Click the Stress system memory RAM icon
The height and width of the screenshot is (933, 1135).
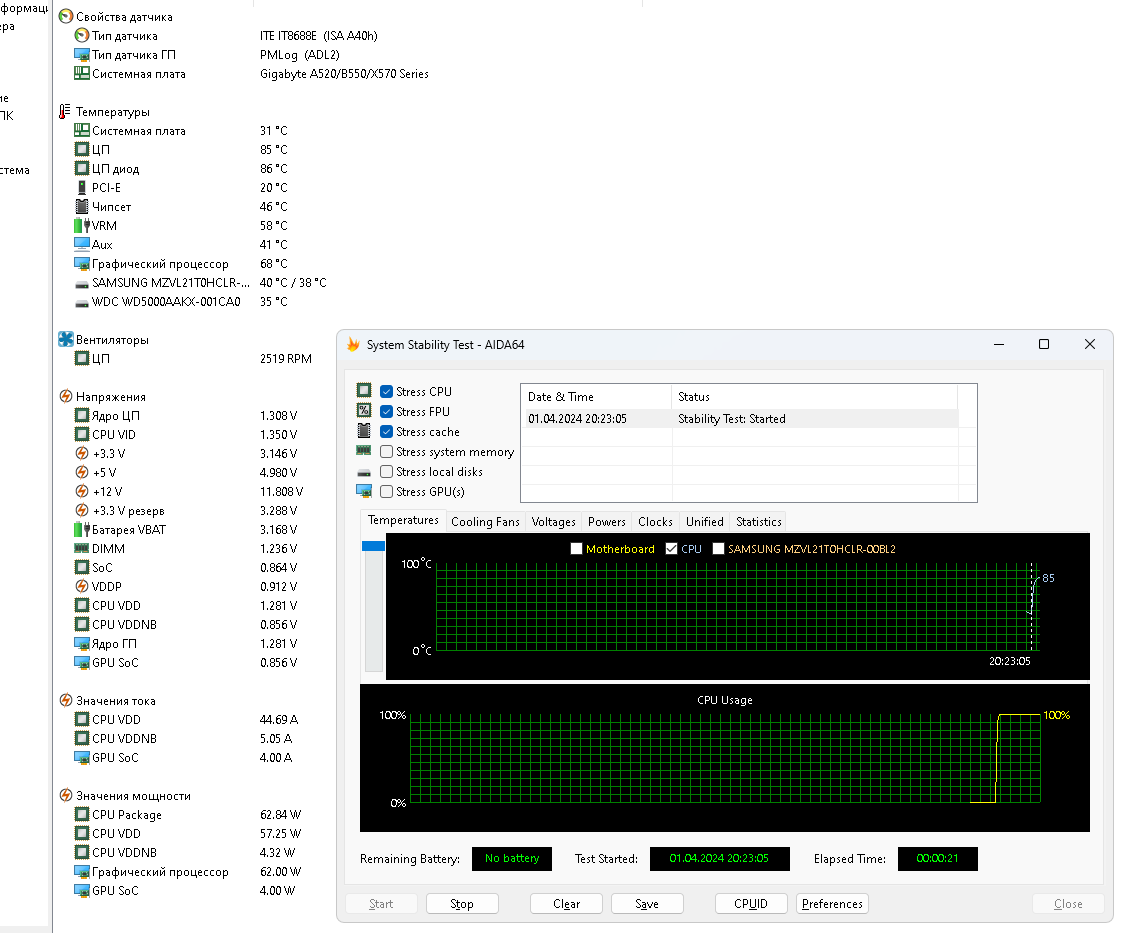click(x=364, y=451)
